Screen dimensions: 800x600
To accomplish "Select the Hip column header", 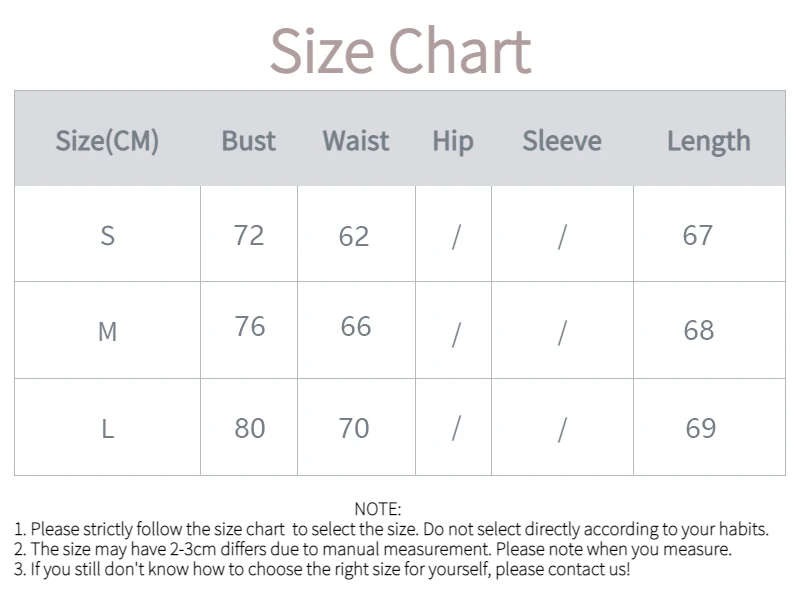I will (x=452, y=141).
